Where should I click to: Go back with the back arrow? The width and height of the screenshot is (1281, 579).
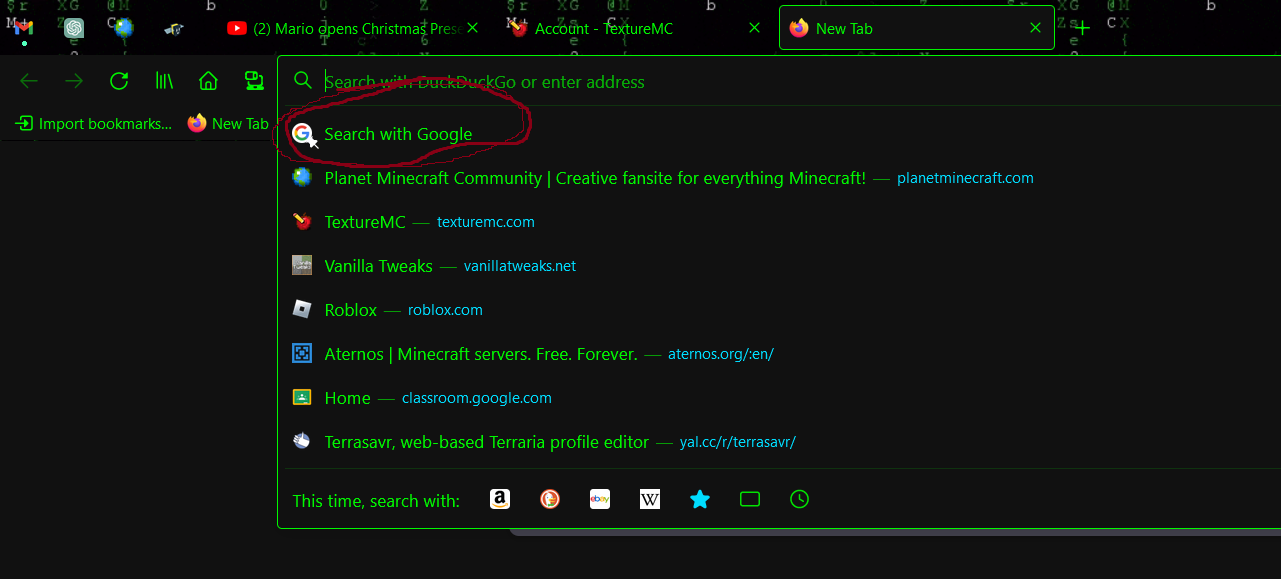point(29,81)
